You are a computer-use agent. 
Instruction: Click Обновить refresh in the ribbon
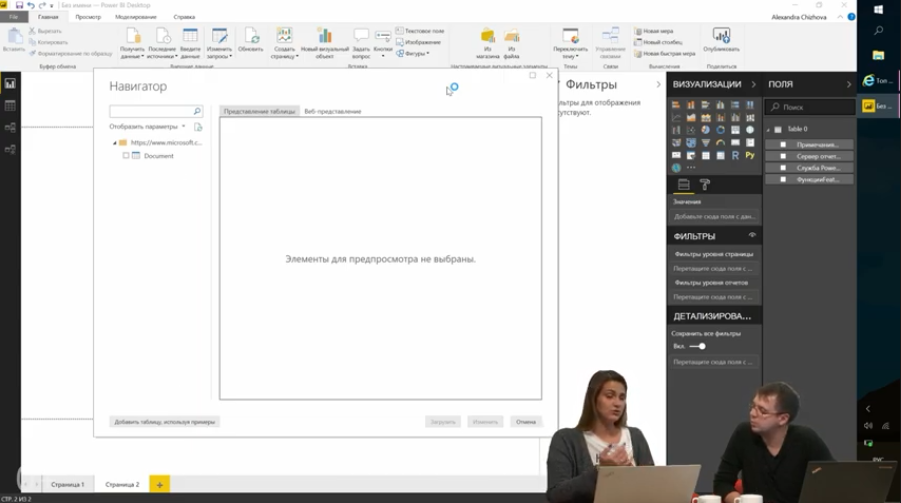(251, 41)
